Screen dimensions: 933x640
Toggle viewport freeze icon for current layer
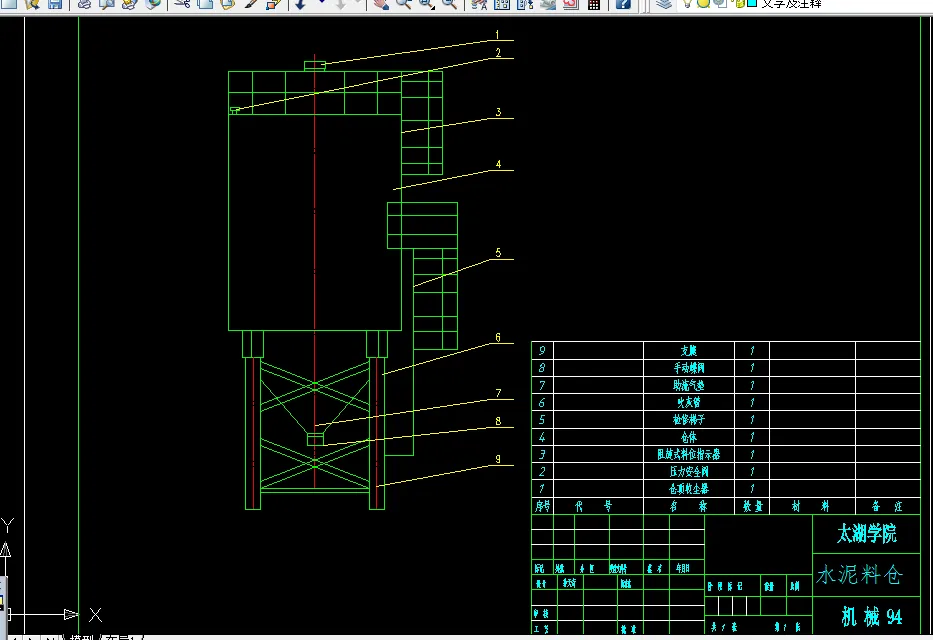[719, 3]
